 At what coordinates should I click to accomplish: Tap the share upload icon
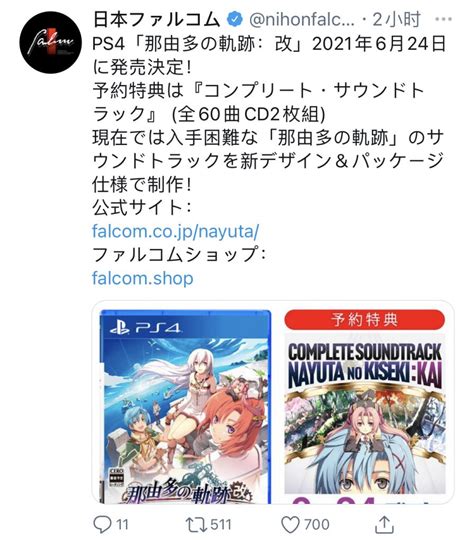point(384,524)
